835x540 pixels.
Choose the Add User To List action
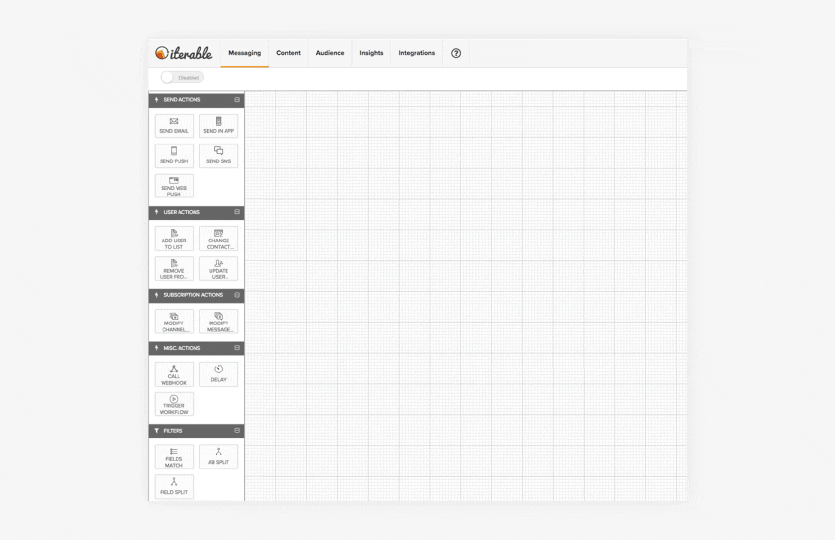(174, 239)
